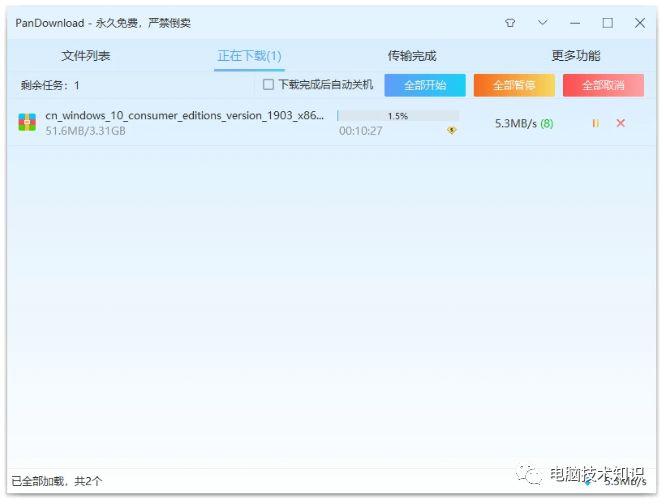666x504 pixels.
Task: Click the green (8) connections count
Action: [547, 124]
